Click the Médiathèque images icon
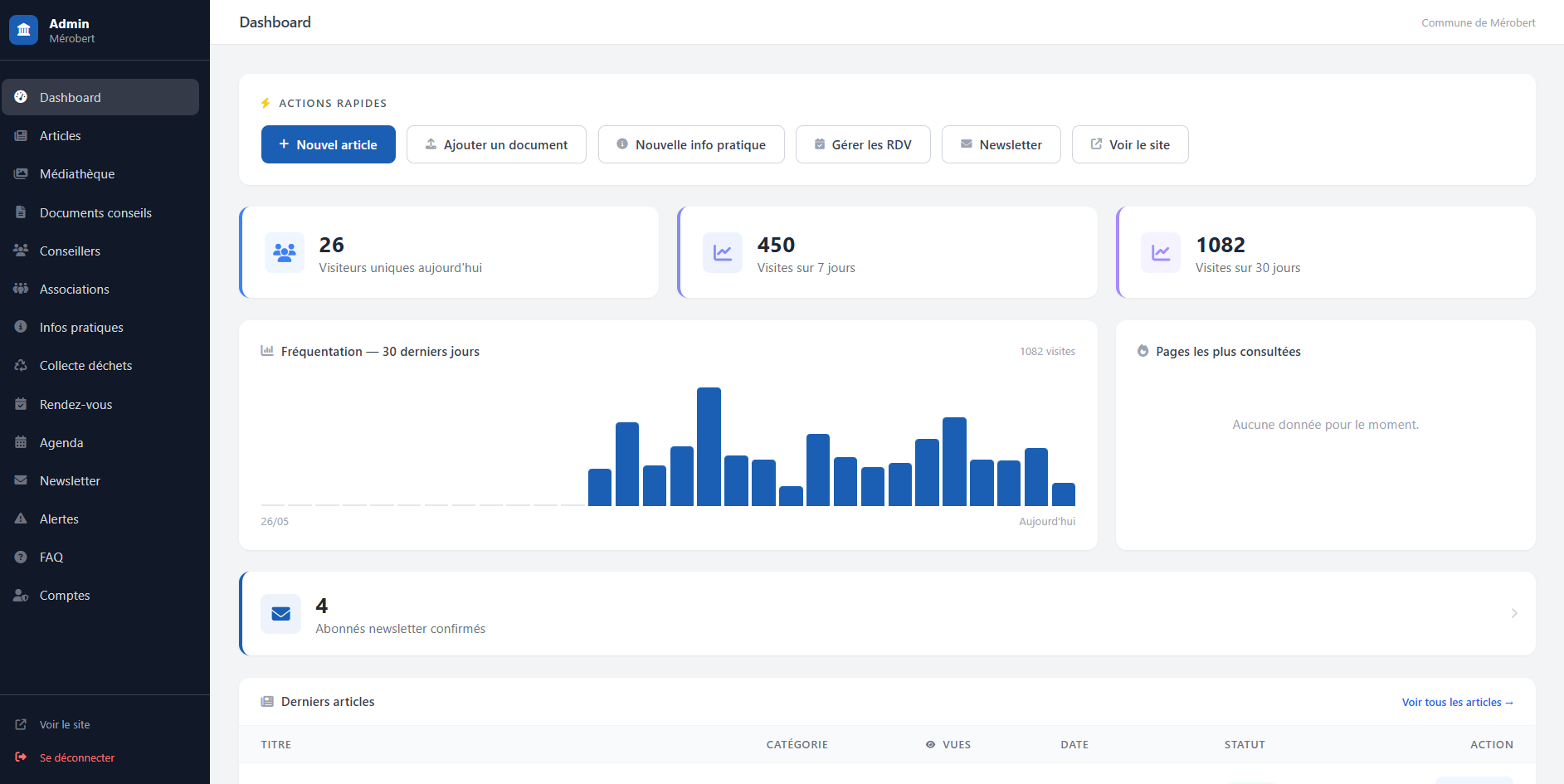This screenshot has width=1564, height=784. click(21, 173)
